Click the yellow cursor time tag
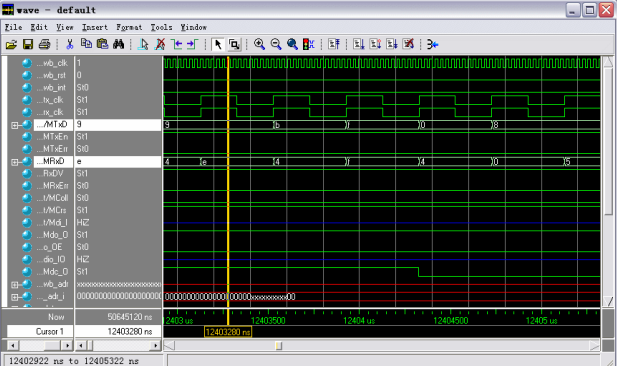Viewport: 617px width, 366px height. tap(228, 332)
